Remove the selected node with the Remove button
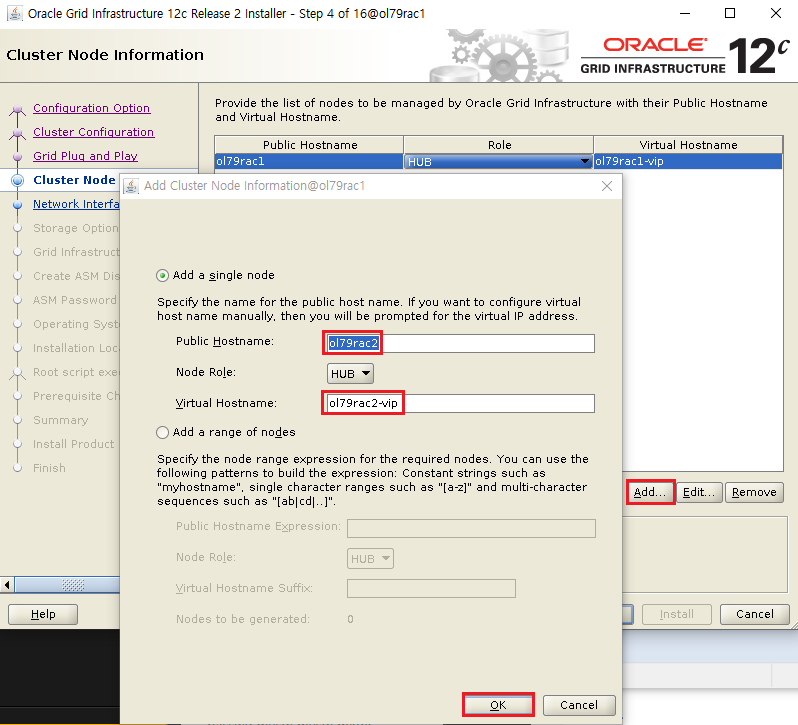The height and width of the screenshot is (725, 798). [754, 492]
